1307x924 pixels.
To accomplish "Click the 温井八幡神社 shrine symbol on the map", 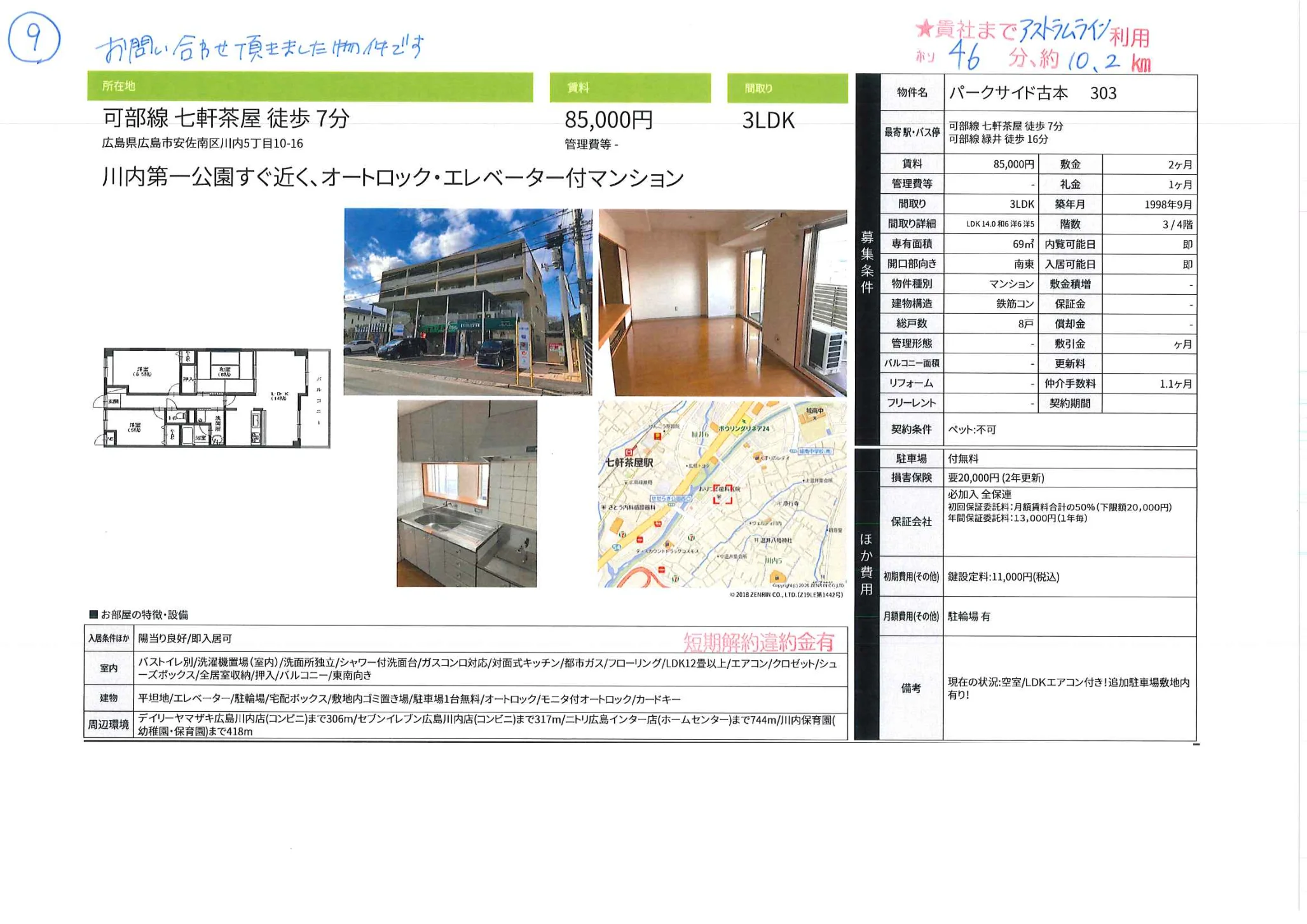I will click(x=756, y=540).
